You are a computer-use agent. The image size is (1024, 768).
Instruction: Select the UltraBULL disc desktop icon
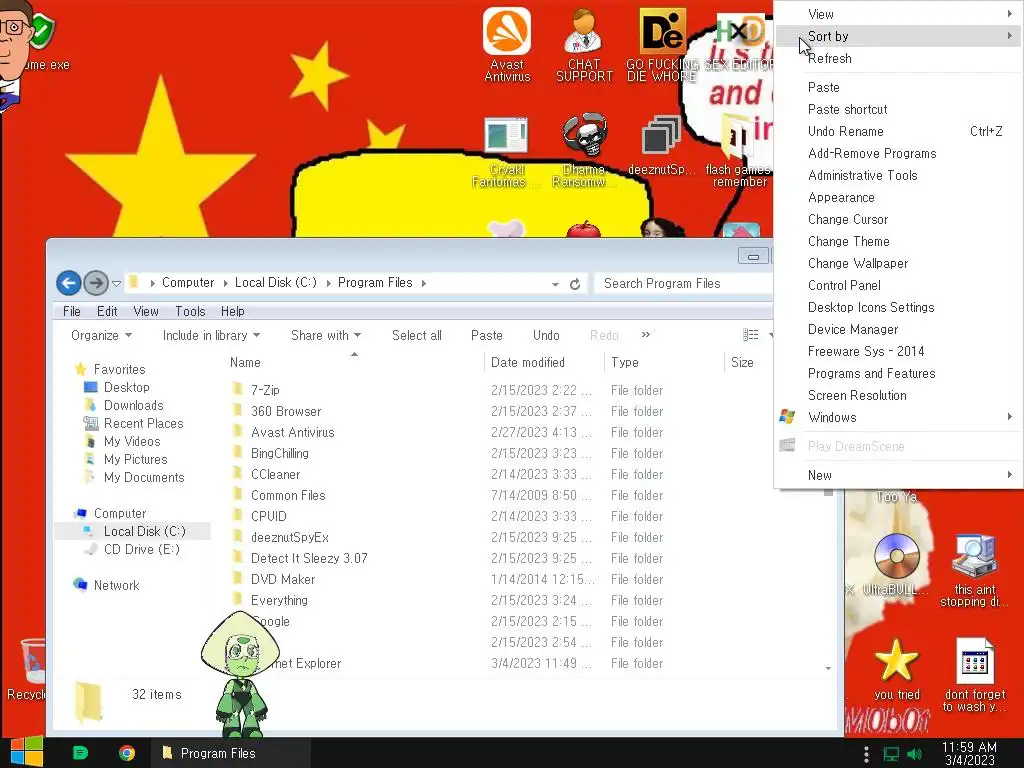click(896, 564)
